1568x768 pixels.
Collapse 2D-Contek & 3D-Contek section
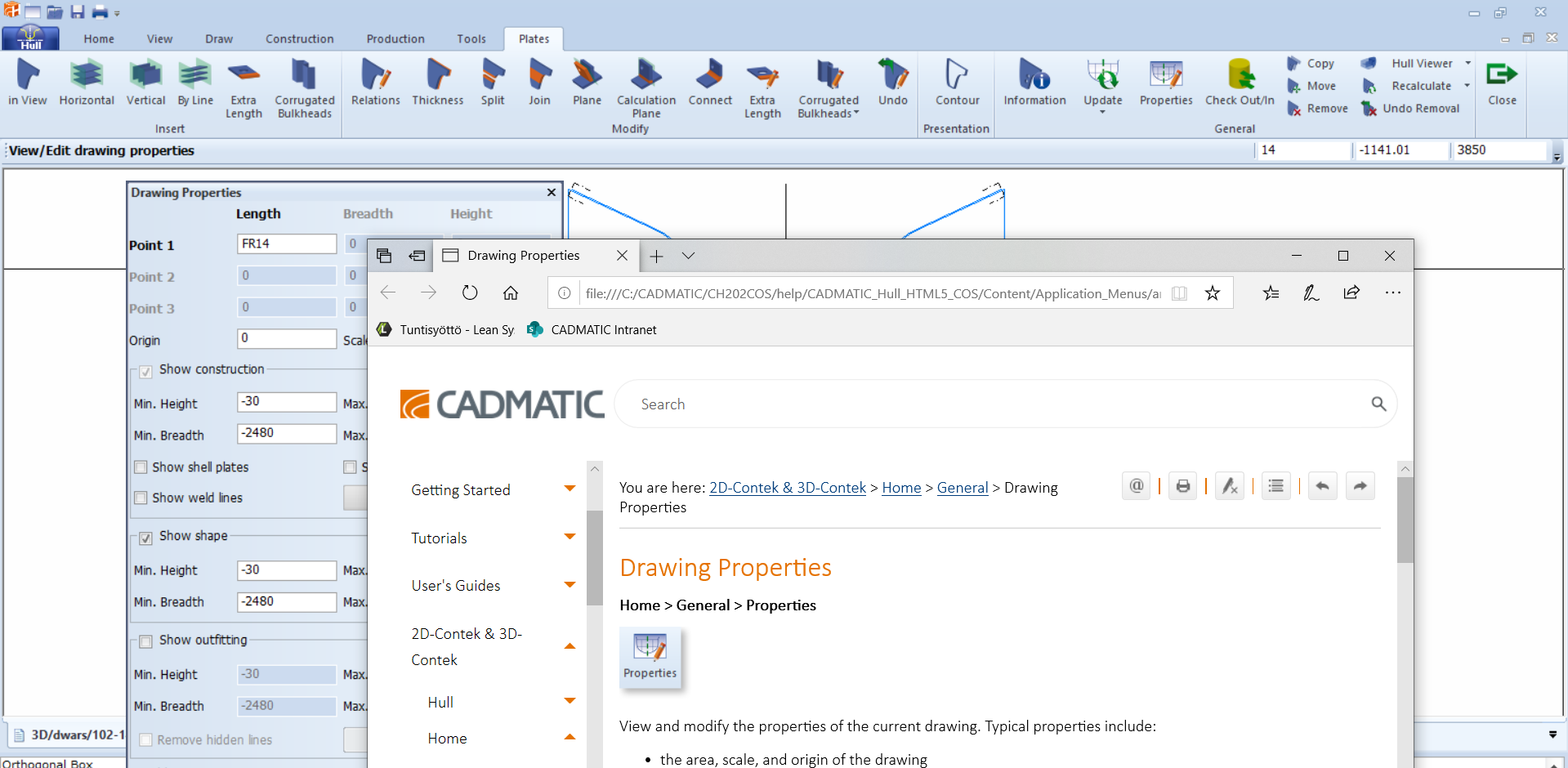(570, 646)
